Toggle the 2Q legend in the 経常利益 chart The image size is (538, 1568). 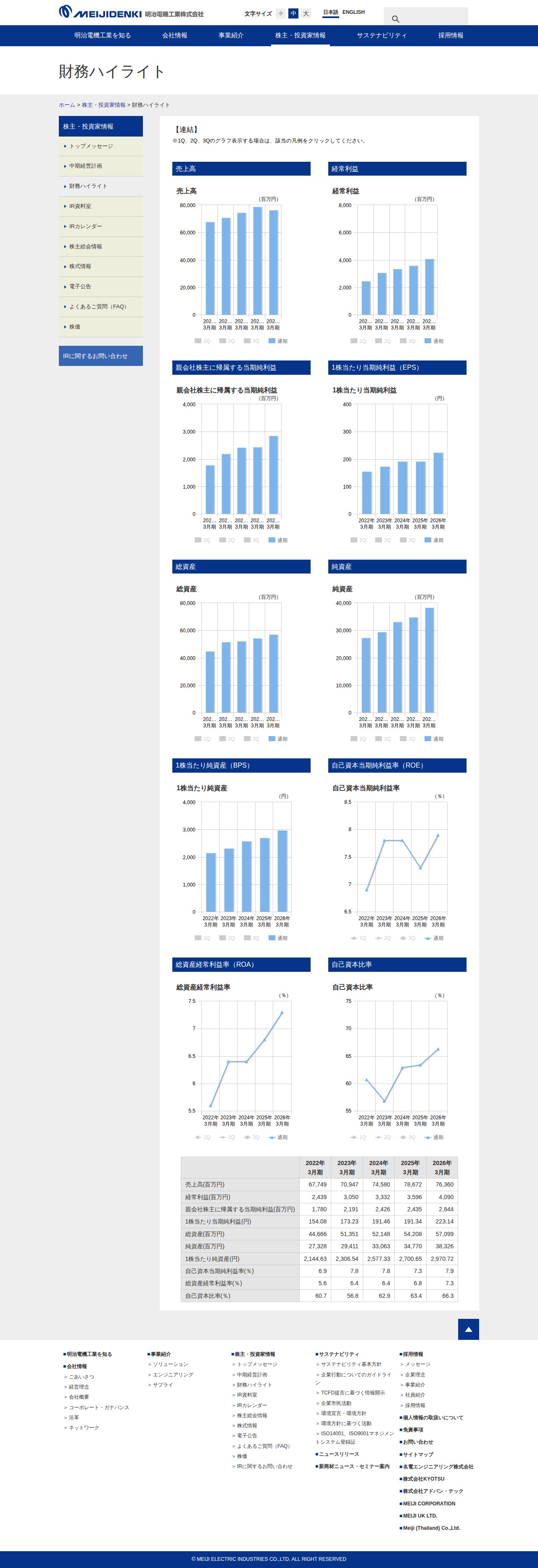[x=383, y=341]
